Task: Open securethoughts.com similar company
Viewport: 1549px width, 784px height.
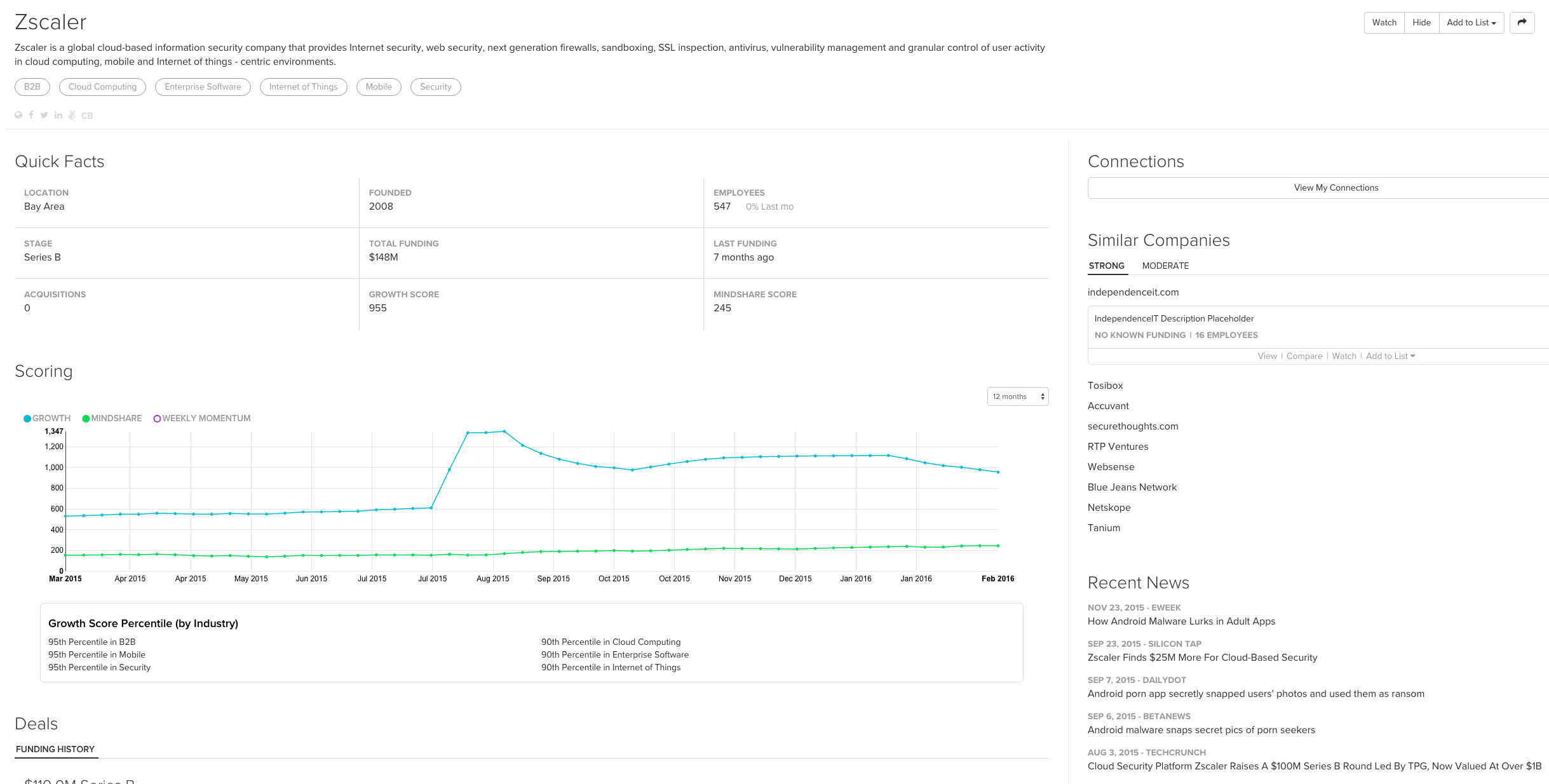Action: coord(1133,426)
